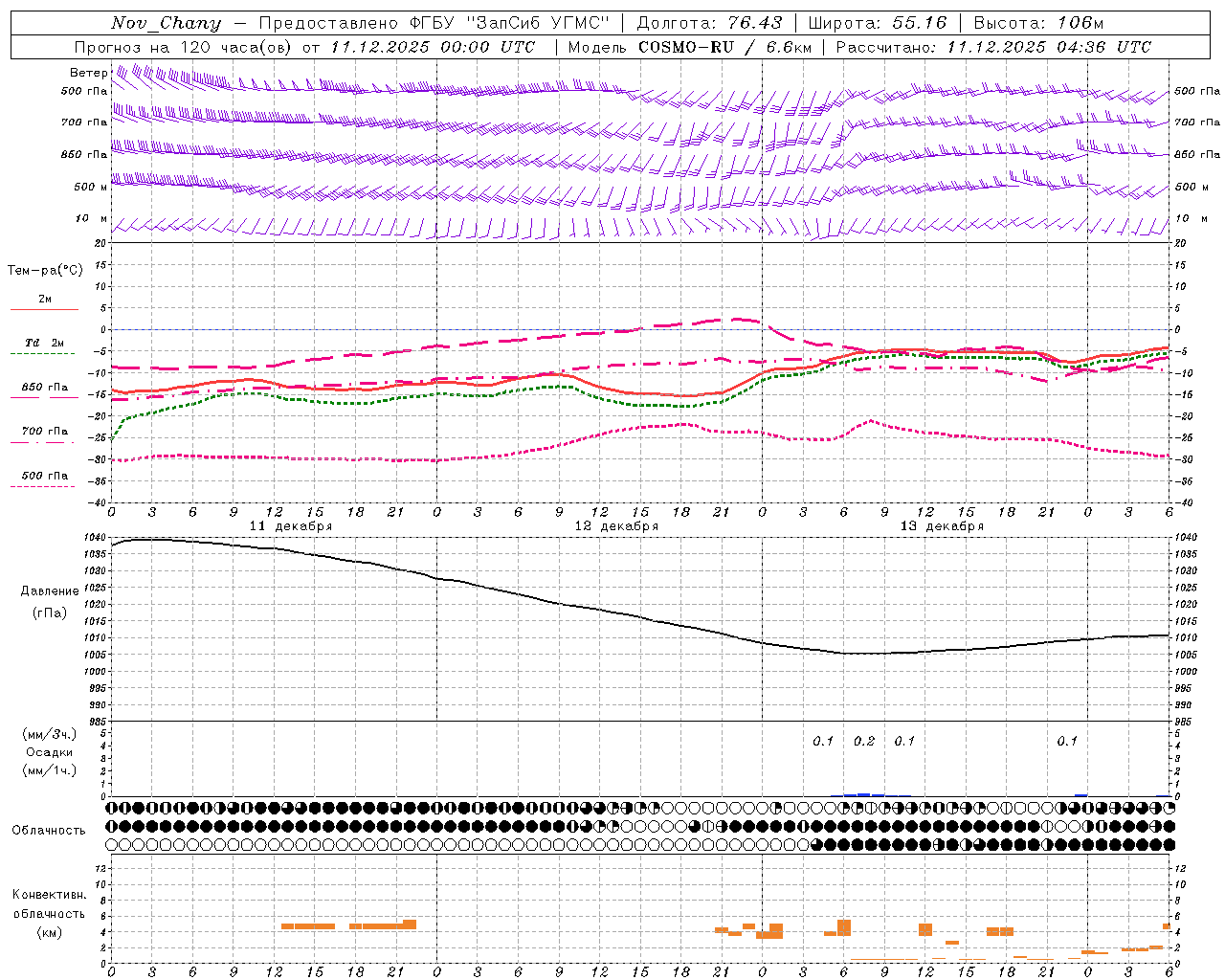
Task: Click the '12 декабря' date label
Action: 616,526
